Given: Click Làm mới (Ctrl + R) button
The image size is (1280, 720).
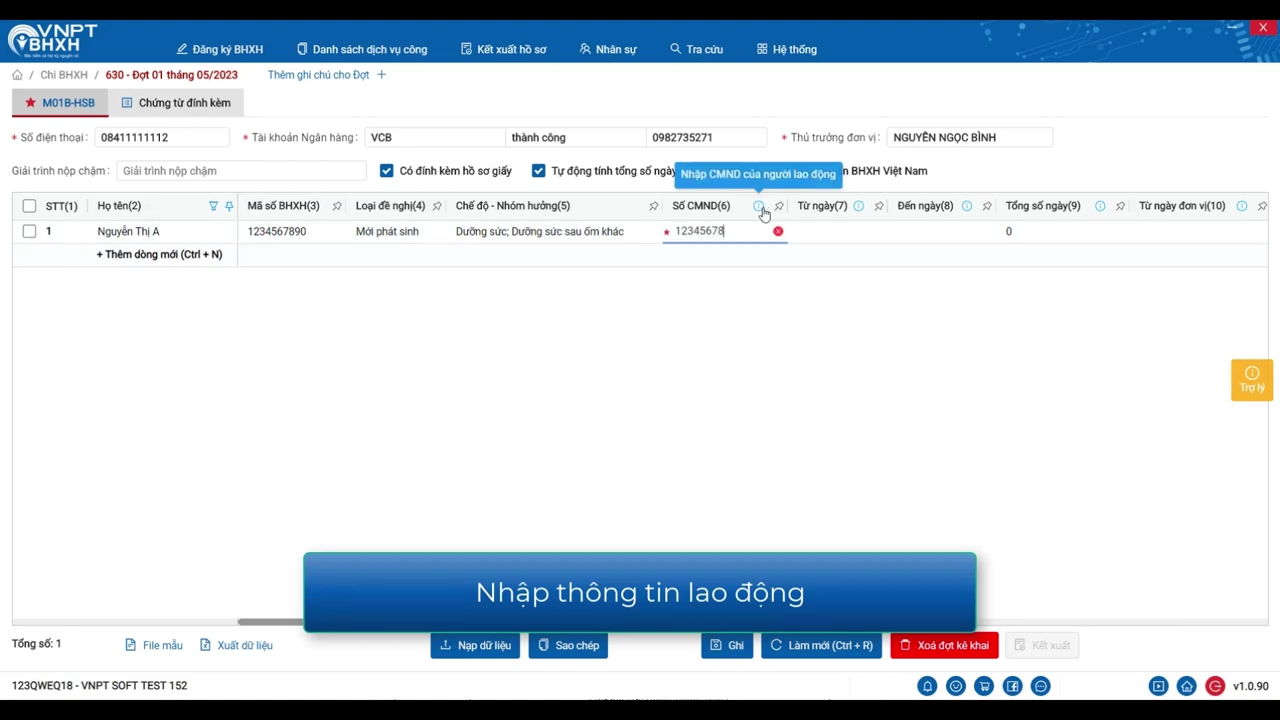Looking at the screenshot, I should 821,646.
